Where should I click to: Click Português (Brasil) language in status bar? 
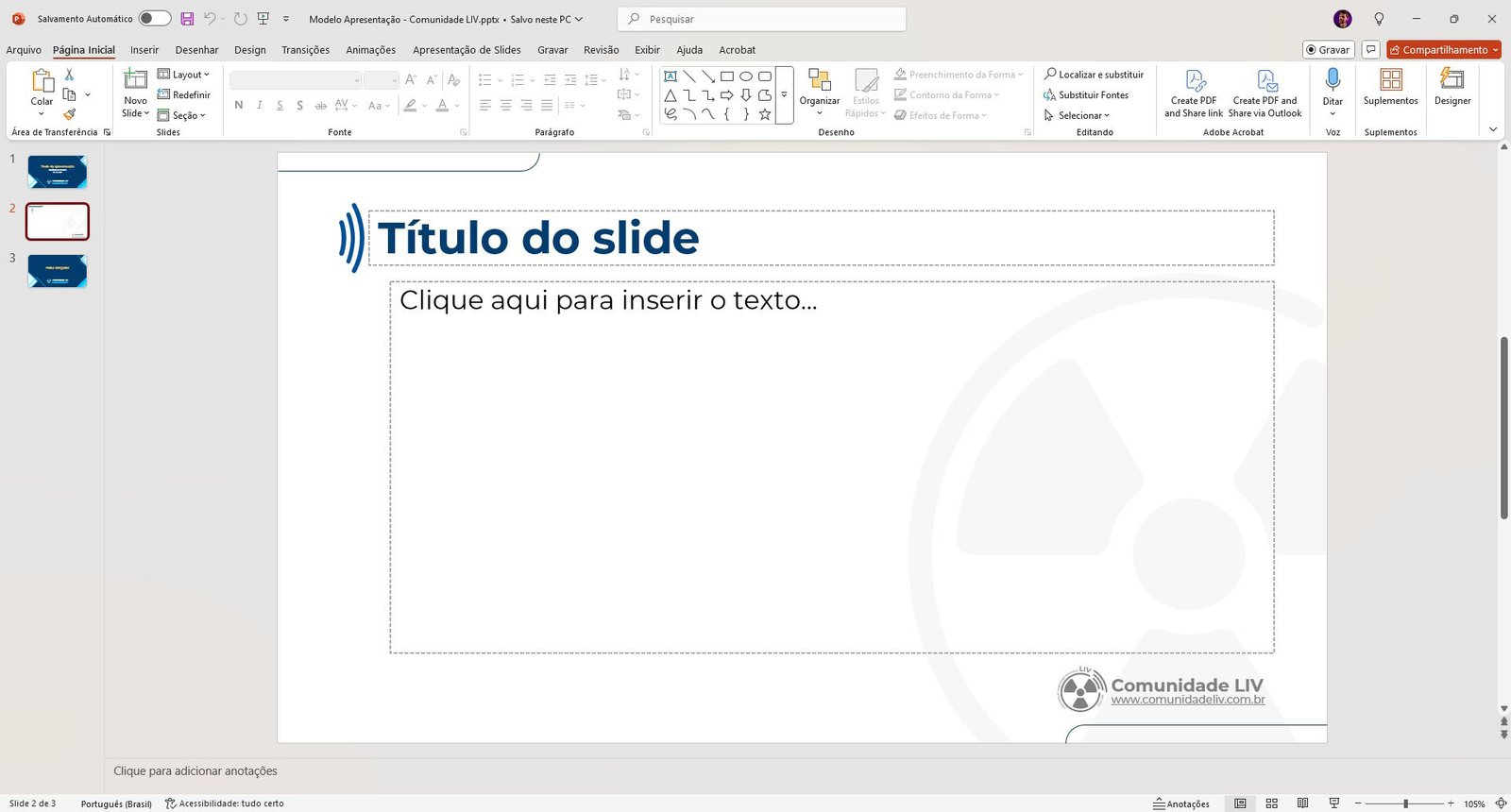point(116,804)
